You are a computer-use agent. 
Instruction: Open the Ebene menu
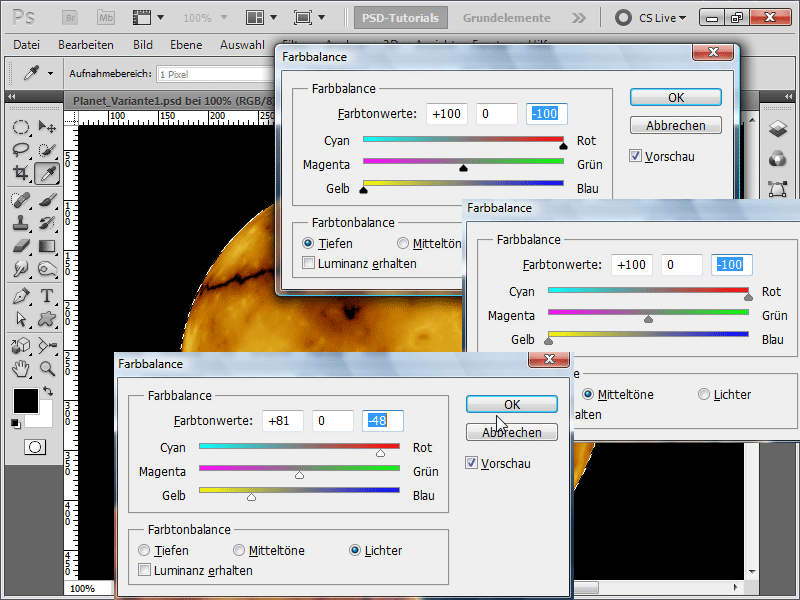point(186,45)
